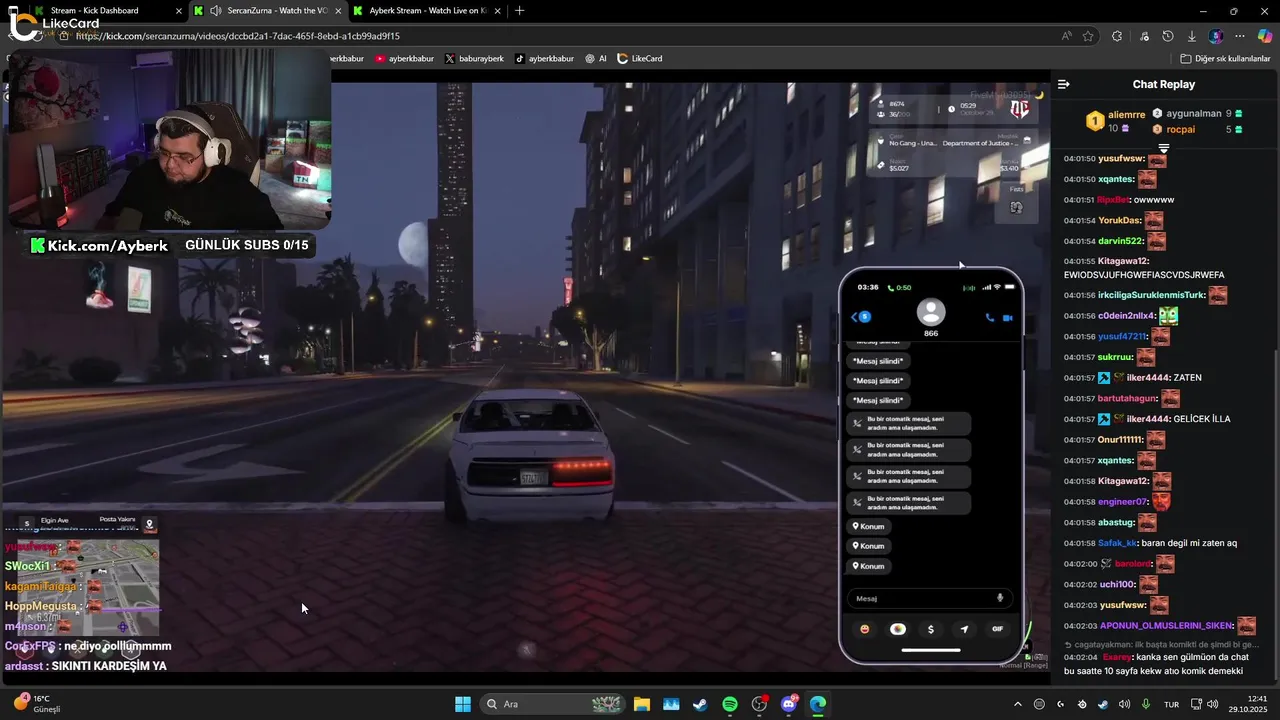Open File Explorer from the taskbar
1280x720 pixels.
click(x=641, y=704)
